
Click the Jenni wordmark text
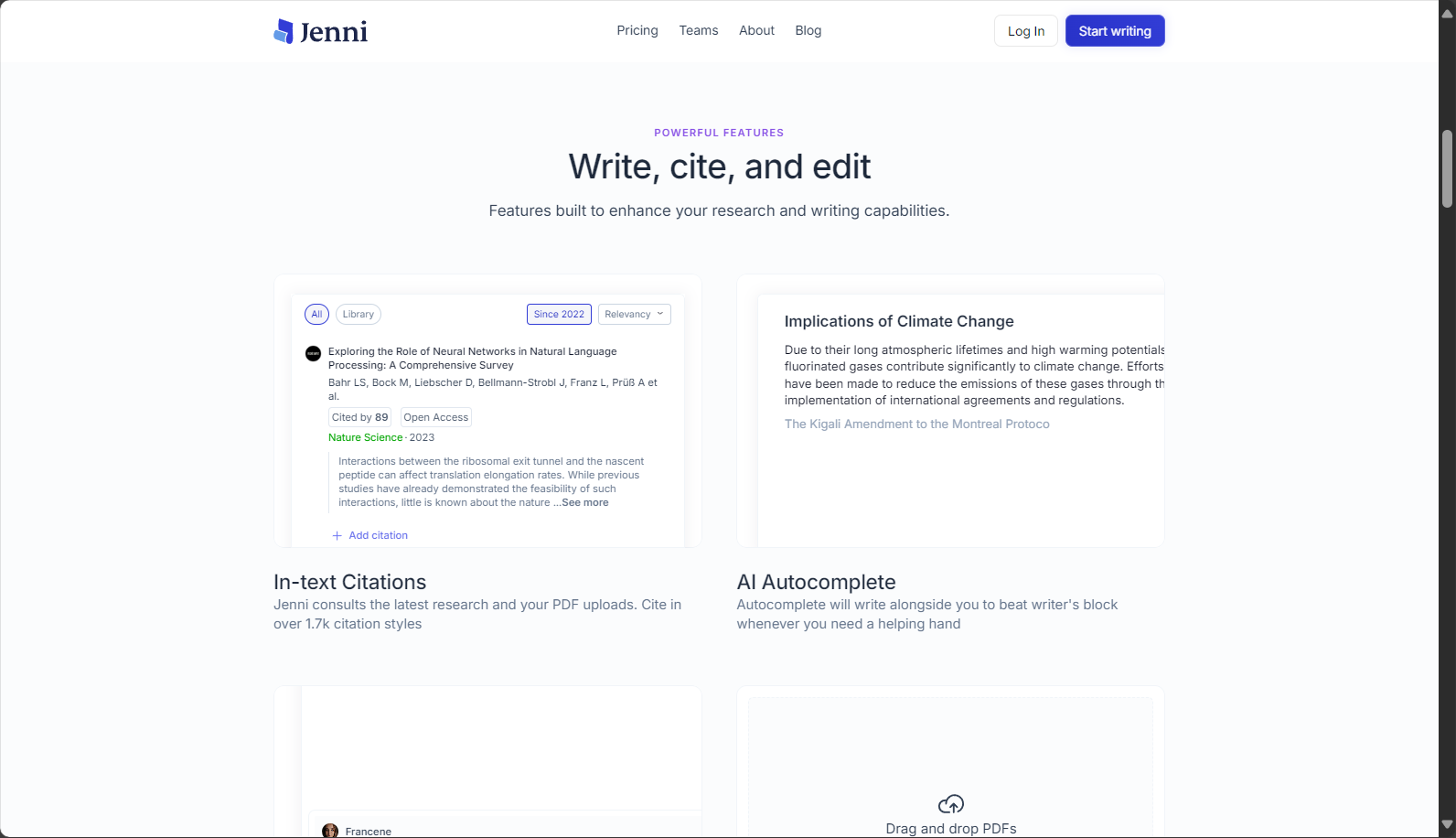pos(334,32)
